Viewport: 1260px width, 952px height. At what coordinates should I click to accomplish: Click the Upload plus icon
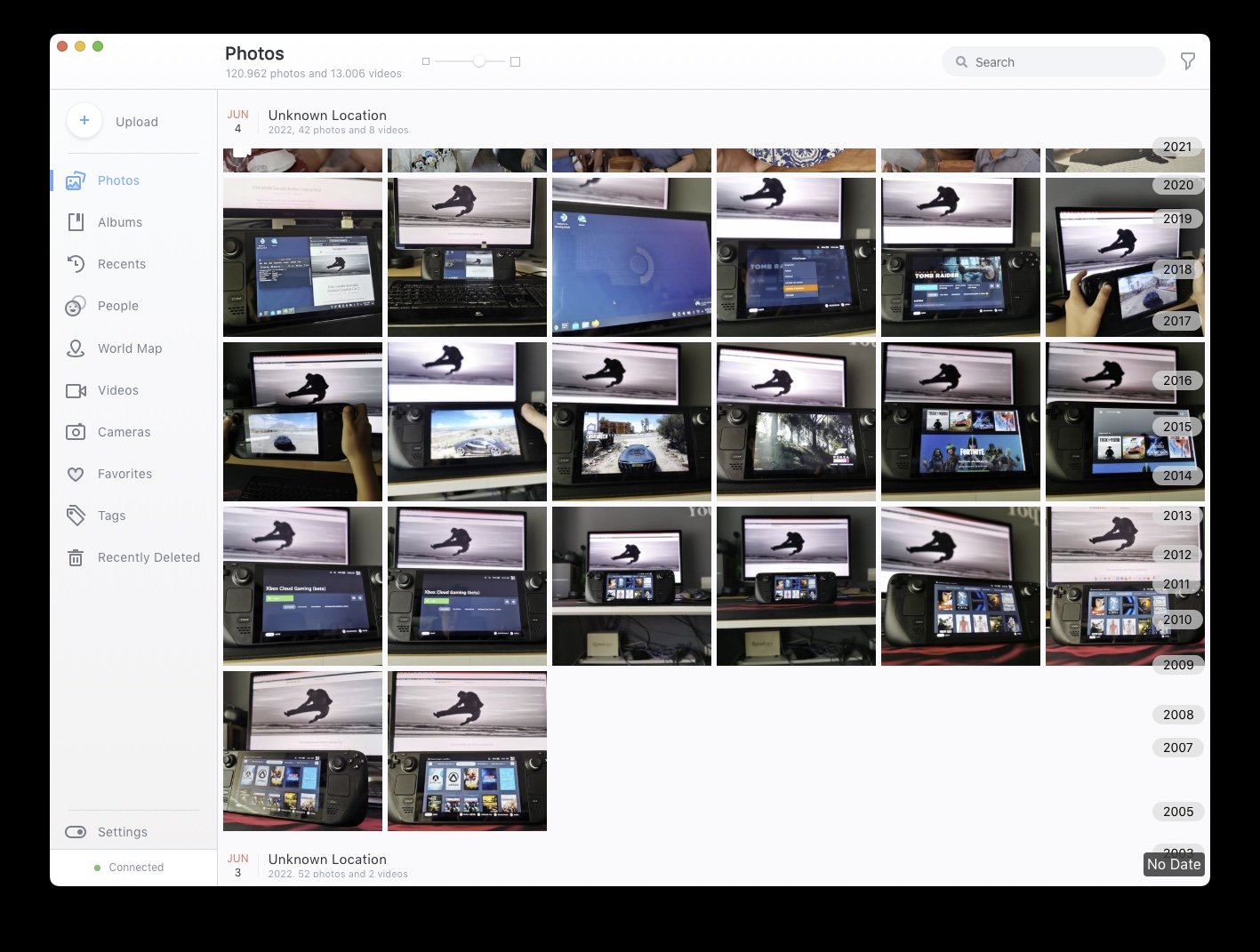click(84, 121)
